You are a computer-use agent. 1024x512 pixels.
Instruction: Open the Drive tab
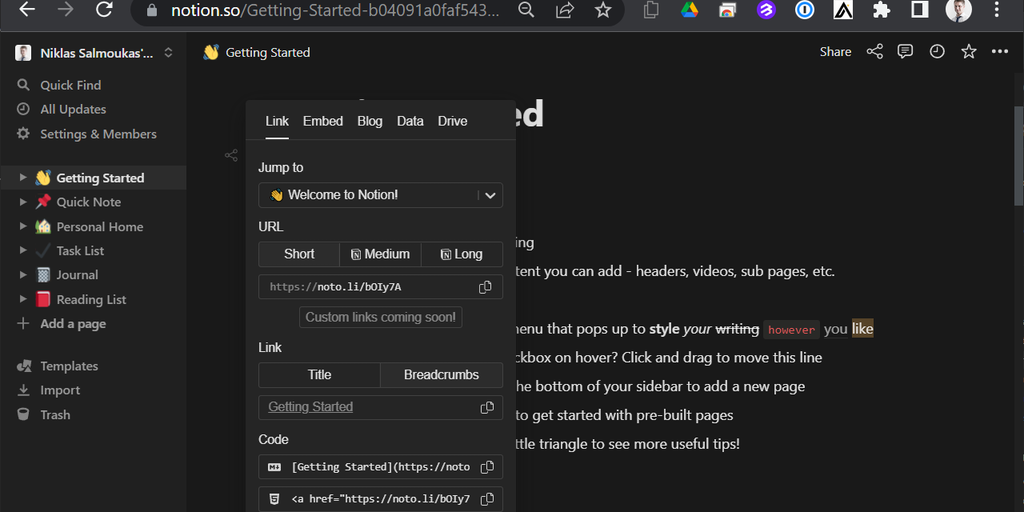tap(452, 121)
